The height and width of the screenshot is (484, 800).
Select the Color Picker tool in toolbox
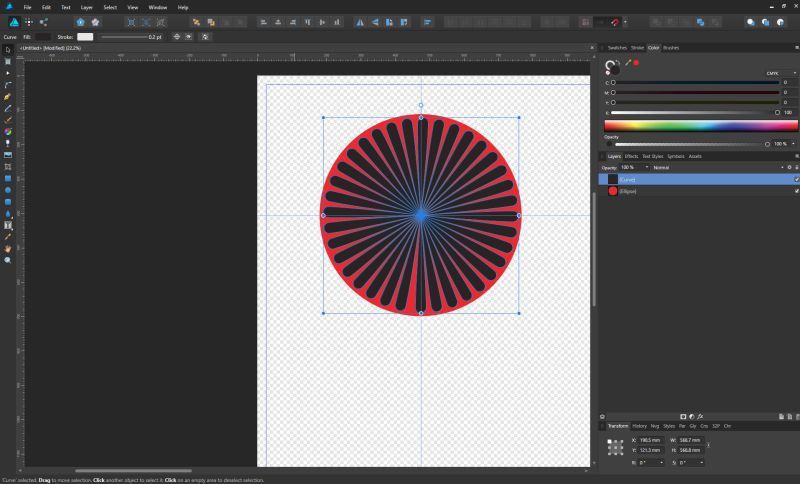pyautogui.click(x=8, y=237)
